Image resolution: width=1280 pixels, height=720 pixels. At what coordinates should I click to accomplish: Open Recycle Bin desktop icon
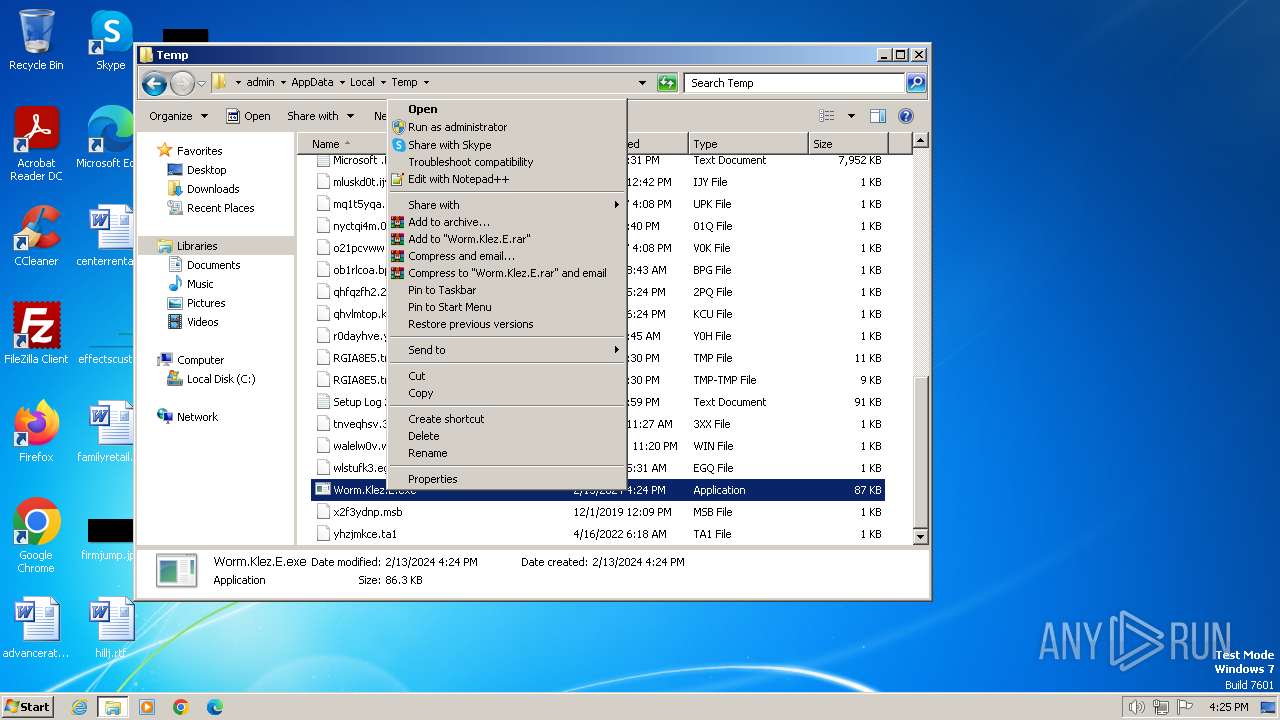tap(36, 40)
